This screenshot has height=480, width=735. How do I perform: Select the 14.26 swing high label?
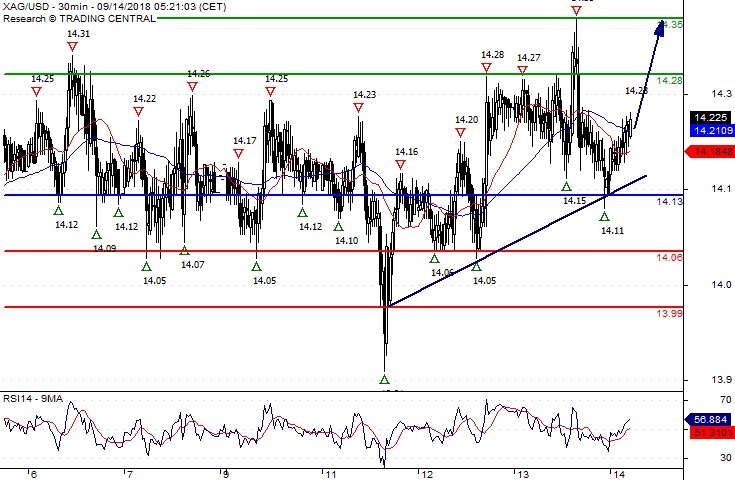click(x=199, y=74)
